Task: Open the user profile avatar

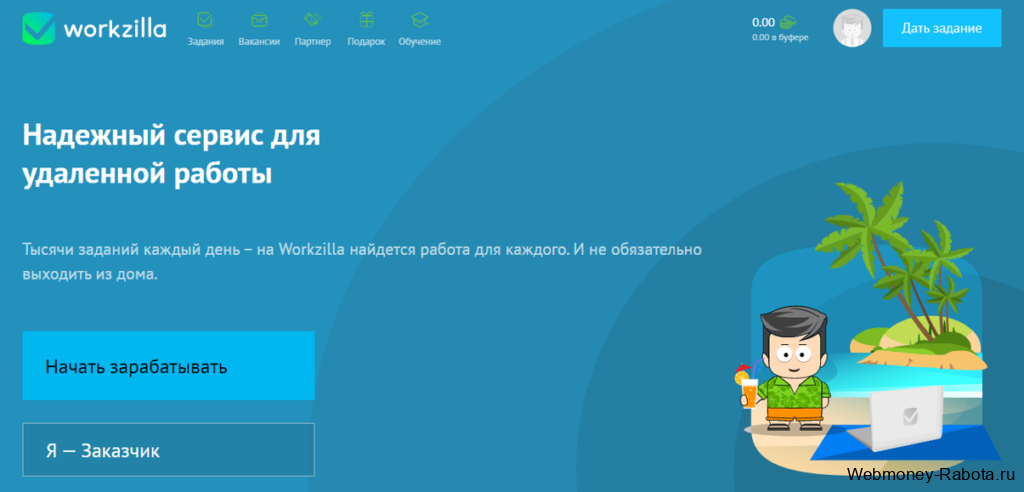Action: click(852, 28)
